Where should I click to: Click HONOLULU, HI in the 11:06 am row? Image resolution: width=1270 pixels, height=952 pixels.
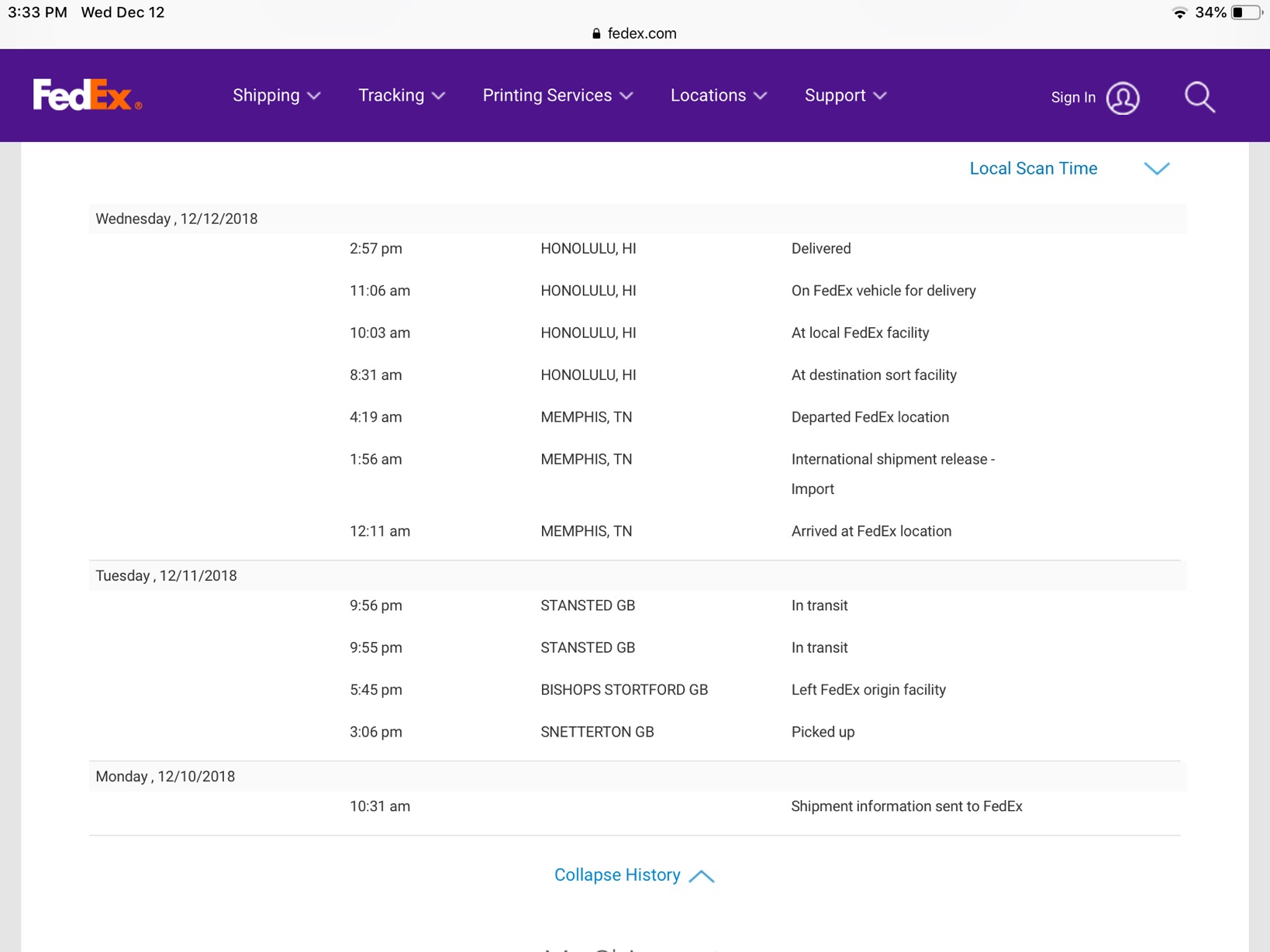point(588,291)
